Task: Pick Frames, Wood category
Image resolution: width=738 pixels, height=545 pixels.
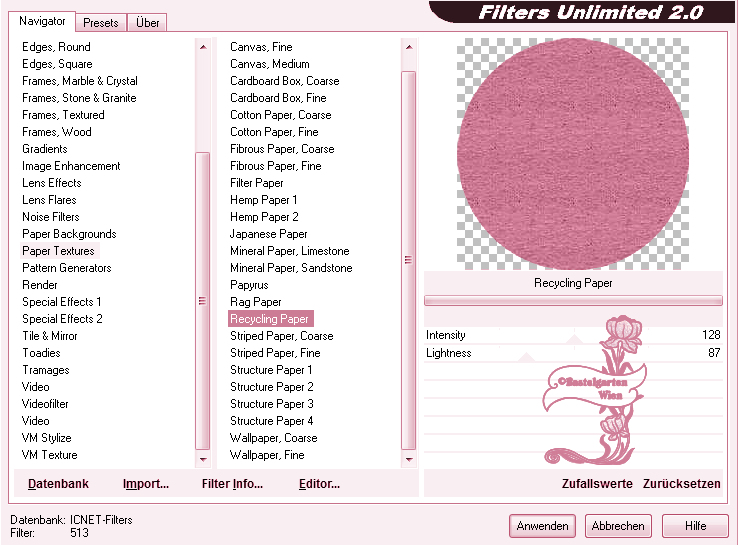Action: 57,132
